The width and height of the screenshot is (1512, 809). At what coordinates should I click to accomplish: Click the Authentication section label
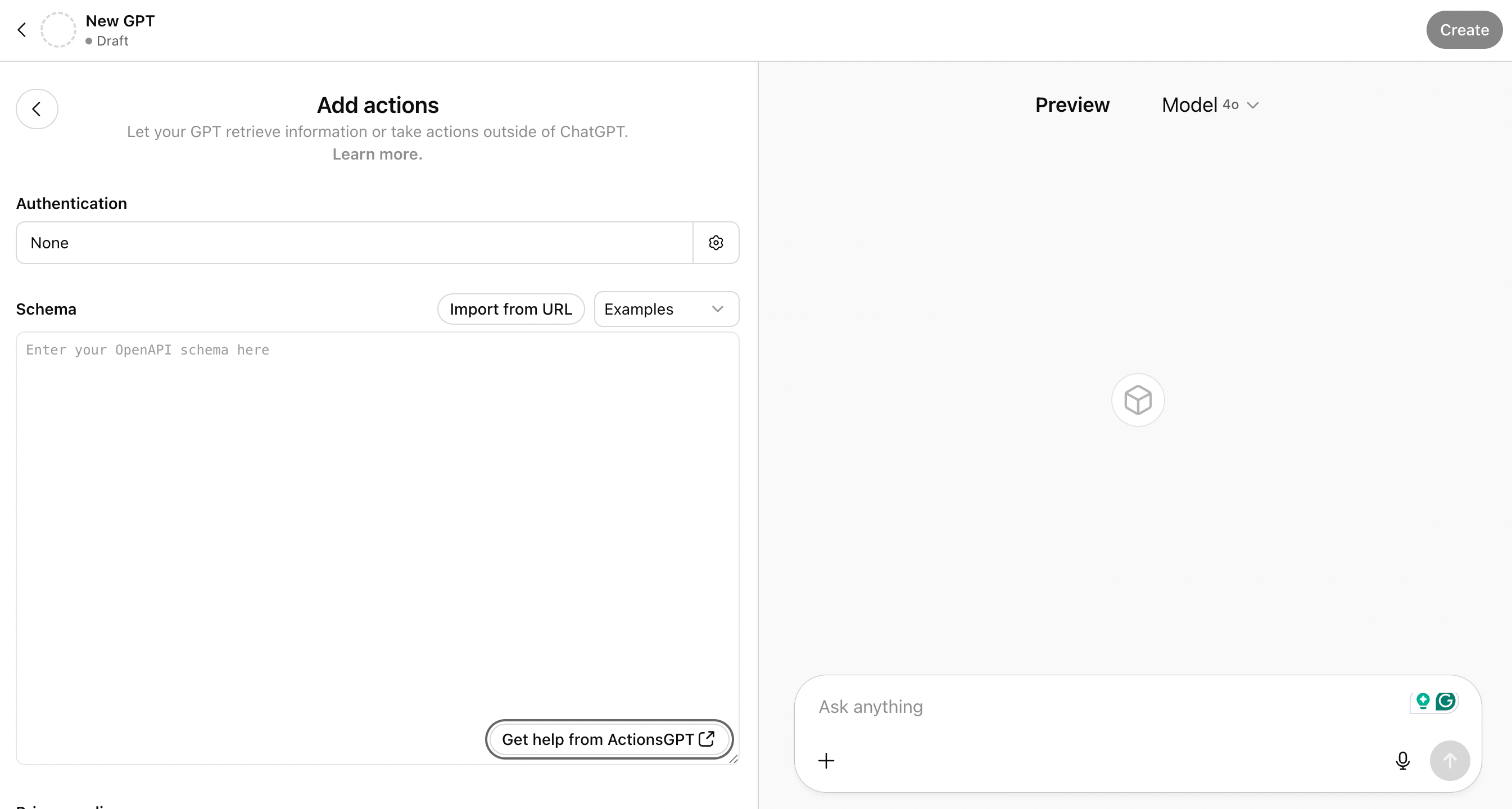tap(71, 203)
